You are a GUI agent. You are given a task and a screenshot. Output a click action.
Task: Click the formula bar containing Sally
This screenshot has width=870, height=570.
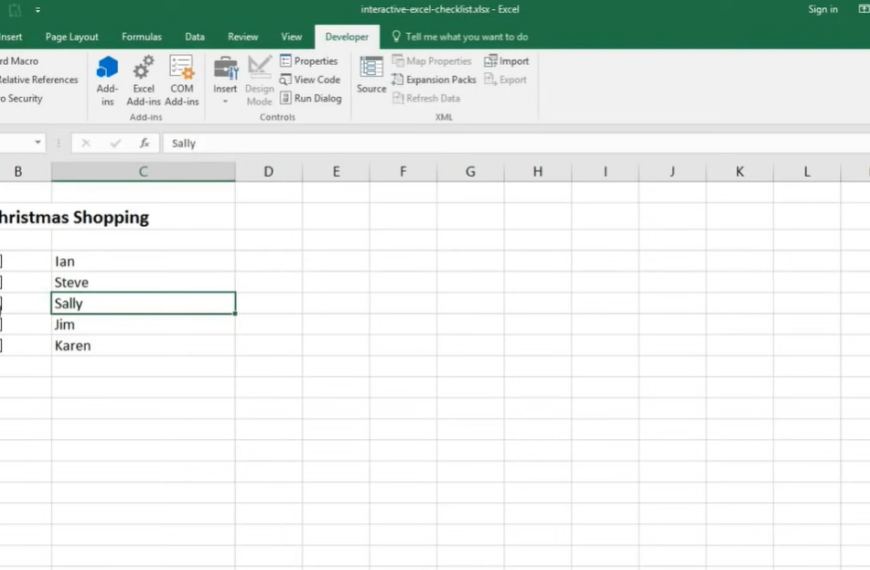pyautogui.click(x=516, y=143)
